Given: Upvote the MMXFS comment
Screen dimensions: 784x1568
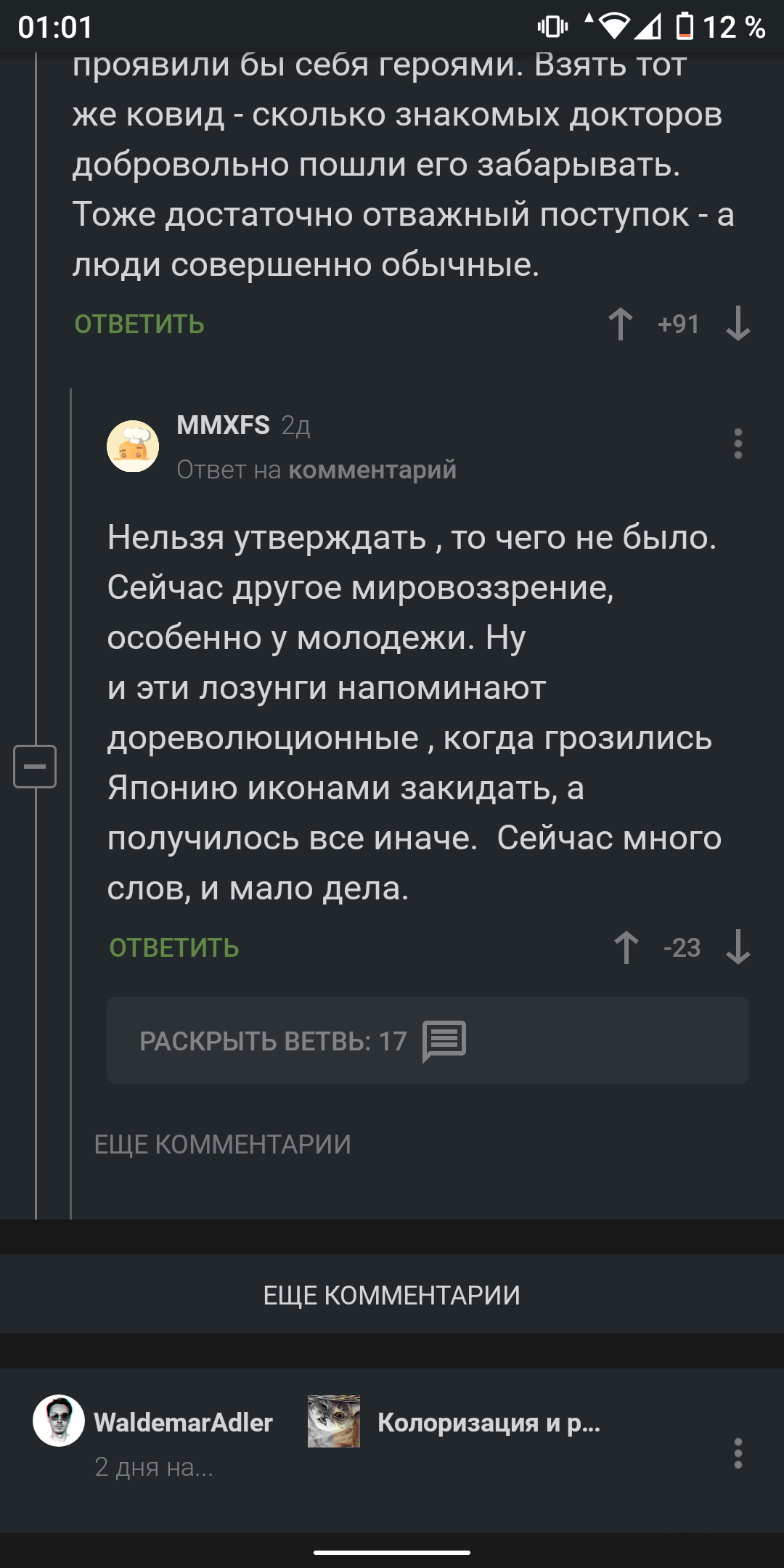Looking at the screenshot, I should (x=626, y=947).
